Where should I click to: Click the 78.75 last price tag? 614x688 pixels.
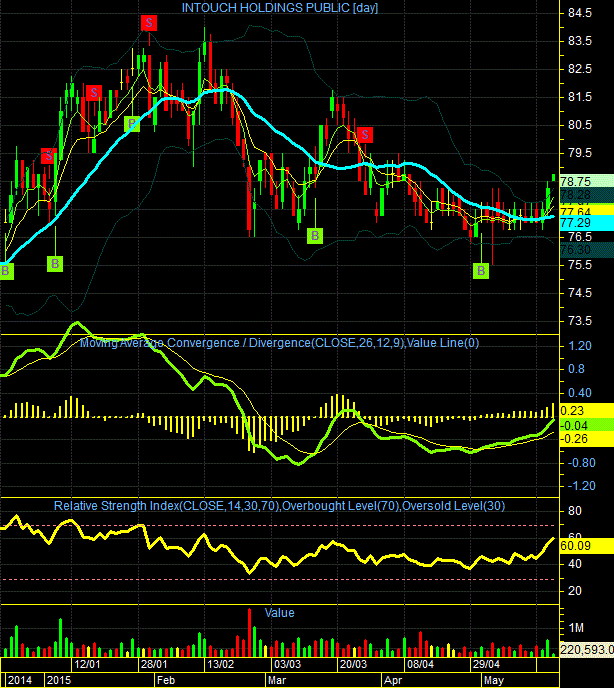[x=587, y=181]
